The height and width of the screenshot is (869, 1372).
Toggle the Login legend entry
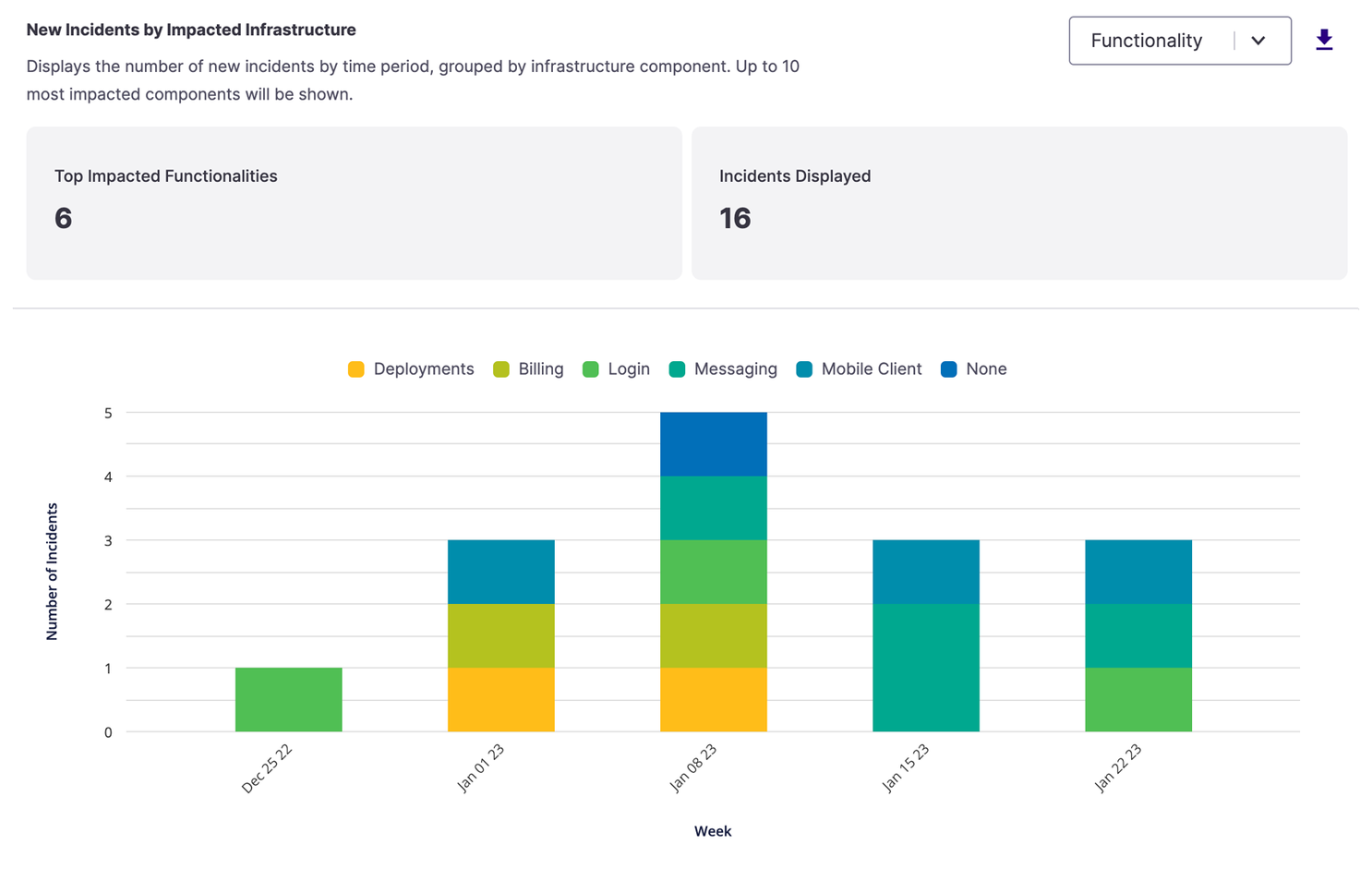616,369
